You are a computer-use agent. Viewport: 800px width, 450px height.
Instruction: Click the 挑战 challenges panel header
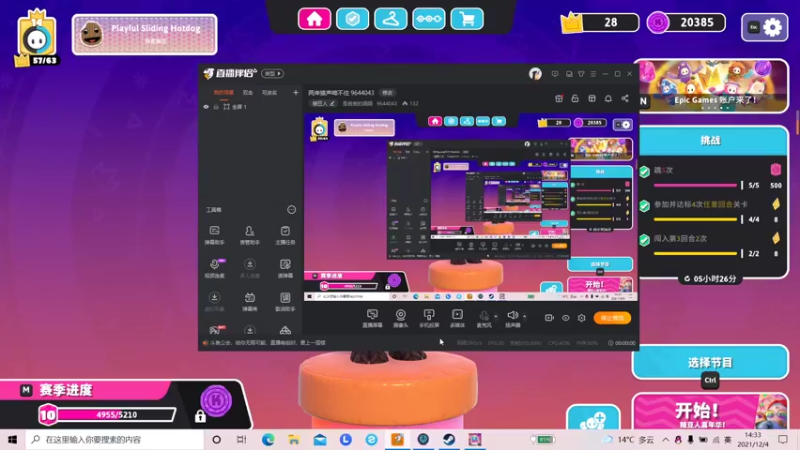coord(711,141)
